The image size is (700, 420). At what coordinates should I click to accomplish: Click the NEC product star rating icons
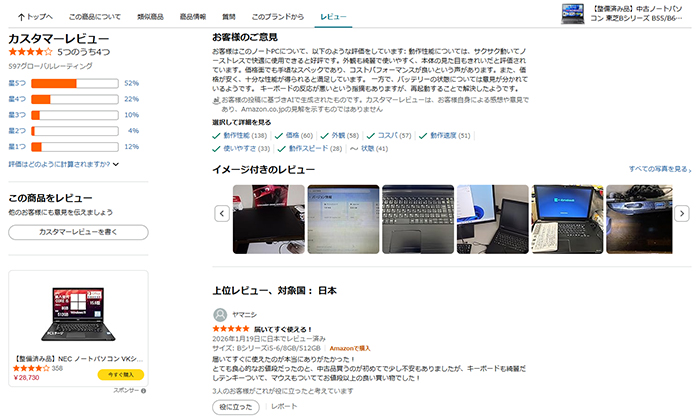[31, 369]
